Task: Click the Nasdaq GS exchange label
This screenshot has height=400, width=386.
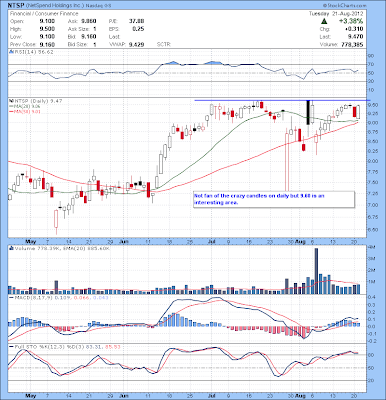Action: pyautogui.click(x=99, y=6)
